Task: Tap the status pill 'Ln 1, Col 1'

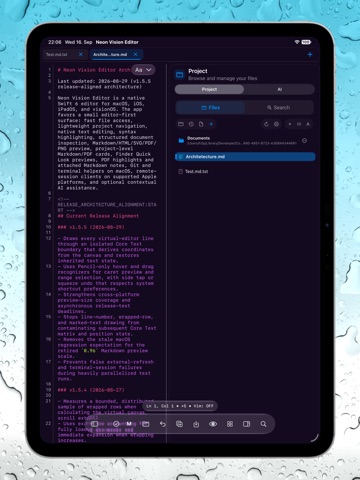Action: pyautogui.click(x=180, y=406)
